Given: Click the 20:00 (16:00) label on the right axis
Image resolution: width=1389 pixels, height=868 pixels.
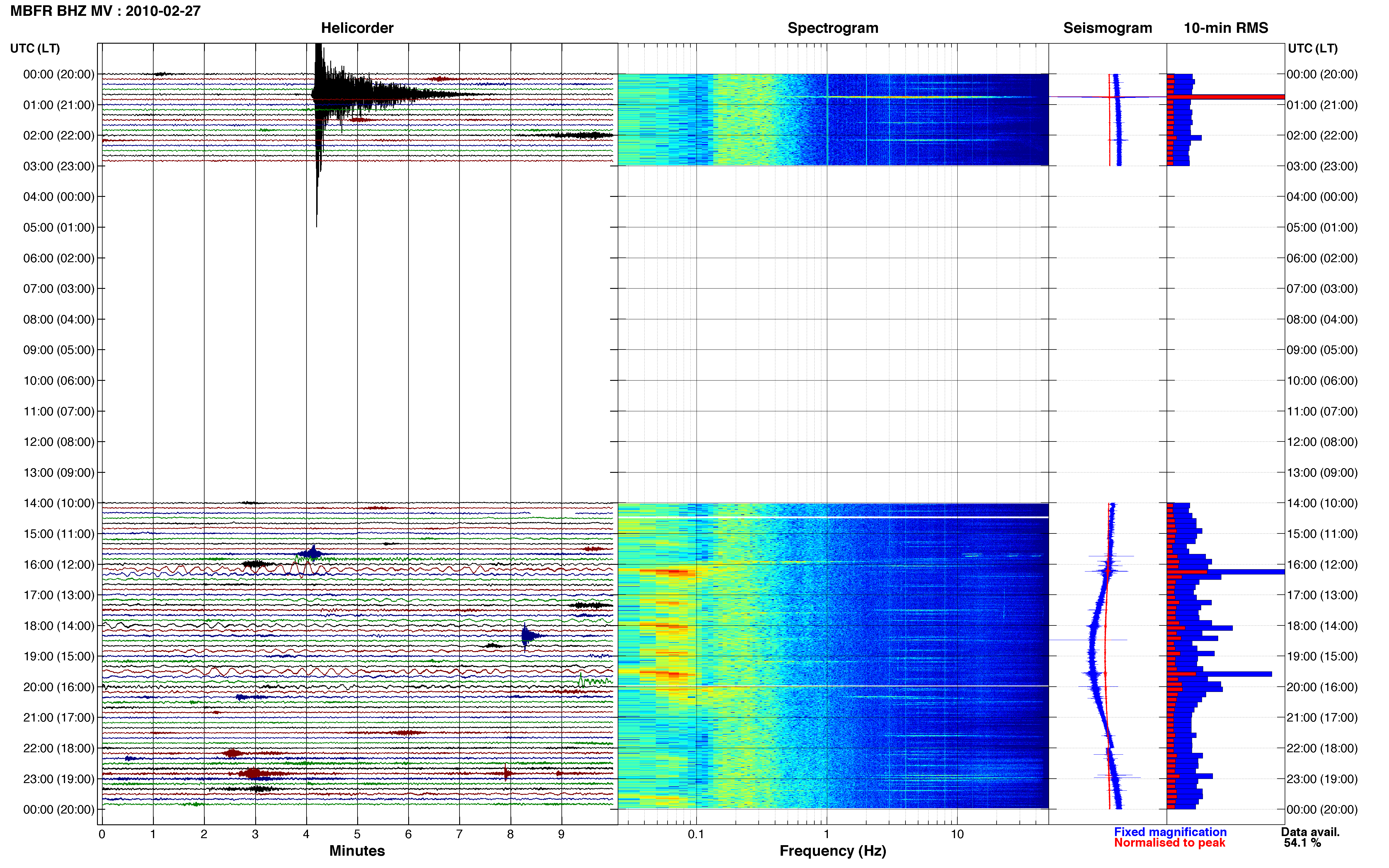Looking at the screenshot, I should coord(1322,687).
